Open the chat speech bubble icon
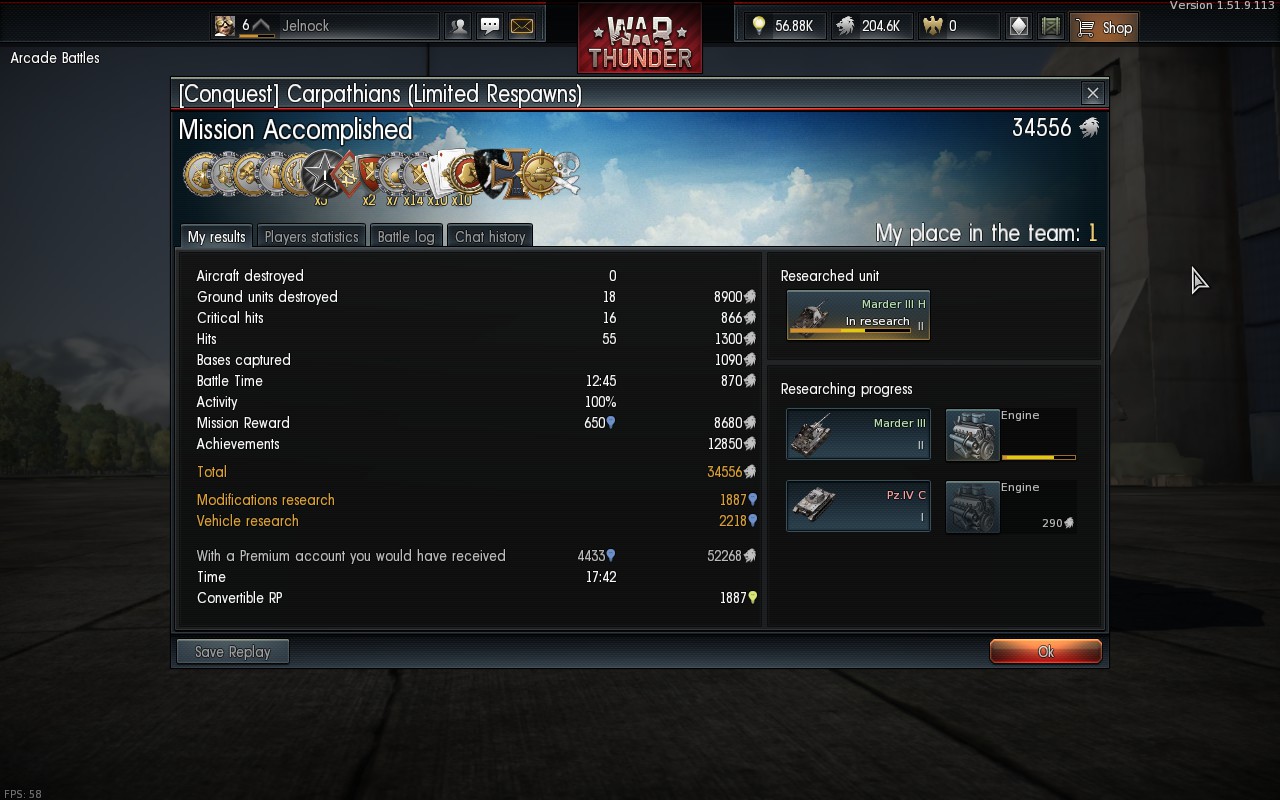This screenshot has width=1280, height=800. [x=490, y=26]
